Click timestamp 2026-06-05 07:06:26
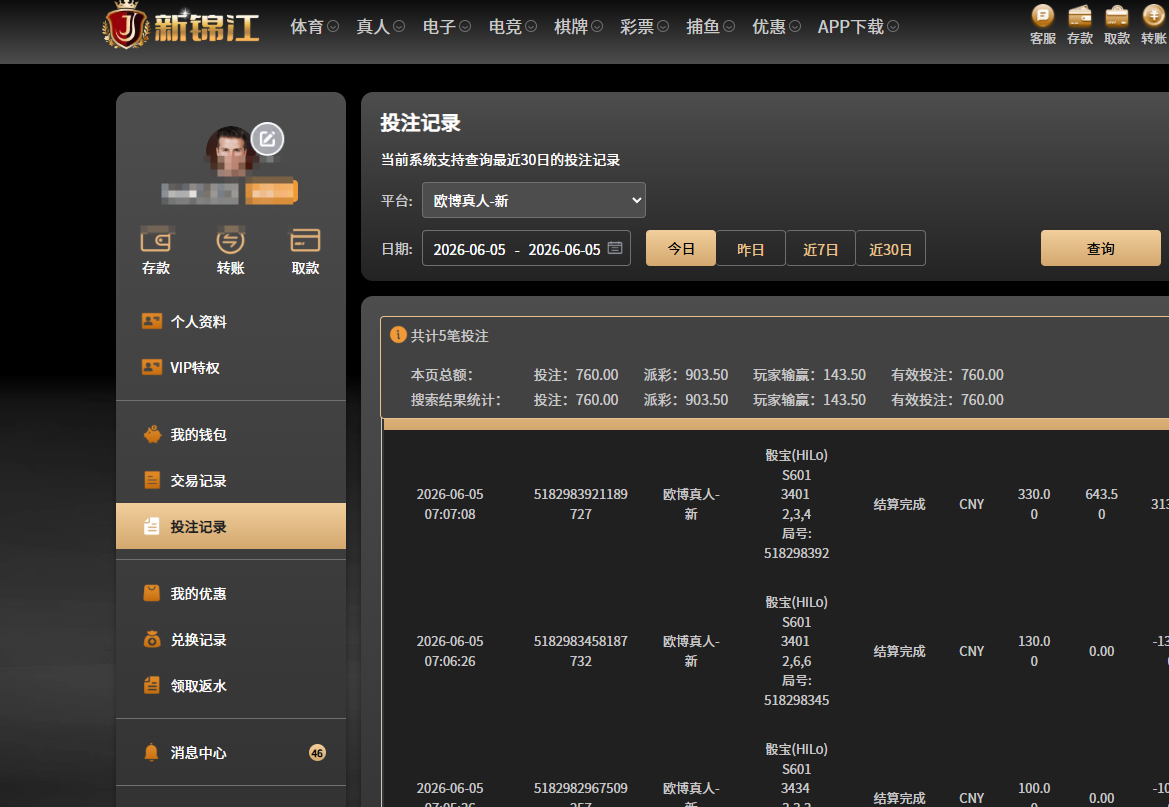This screenshot has width=1169, height=807. point(450,651)
